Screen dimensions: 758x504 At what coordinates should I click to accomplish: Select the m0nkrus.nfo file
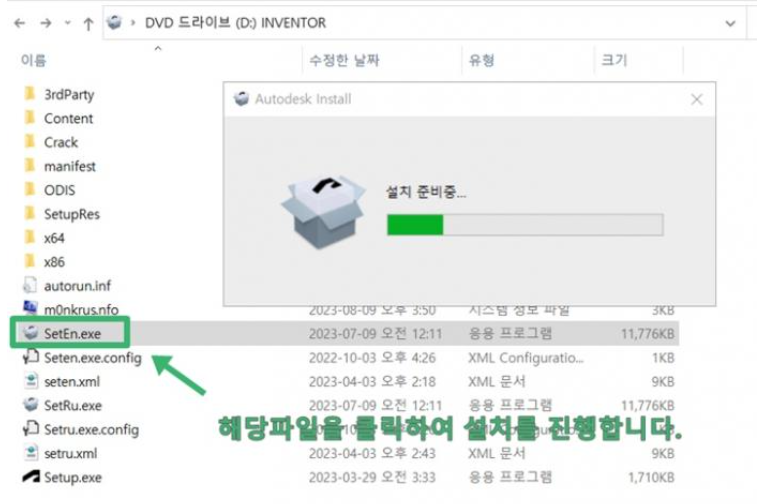pyautogui.click(x=81, y=309)
